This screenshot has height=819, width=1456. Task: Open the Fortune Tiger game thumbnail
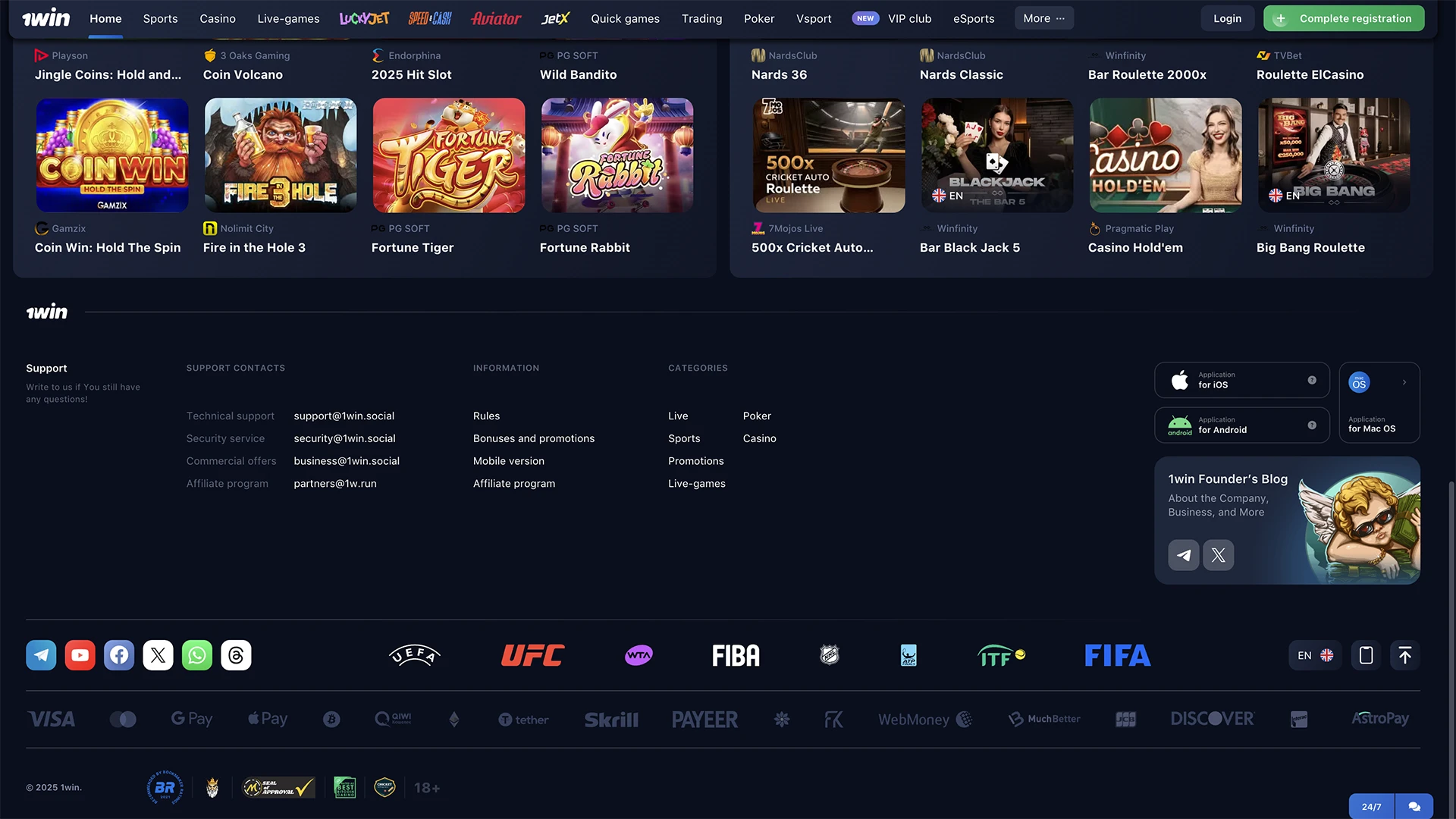[x=449, y=155]
